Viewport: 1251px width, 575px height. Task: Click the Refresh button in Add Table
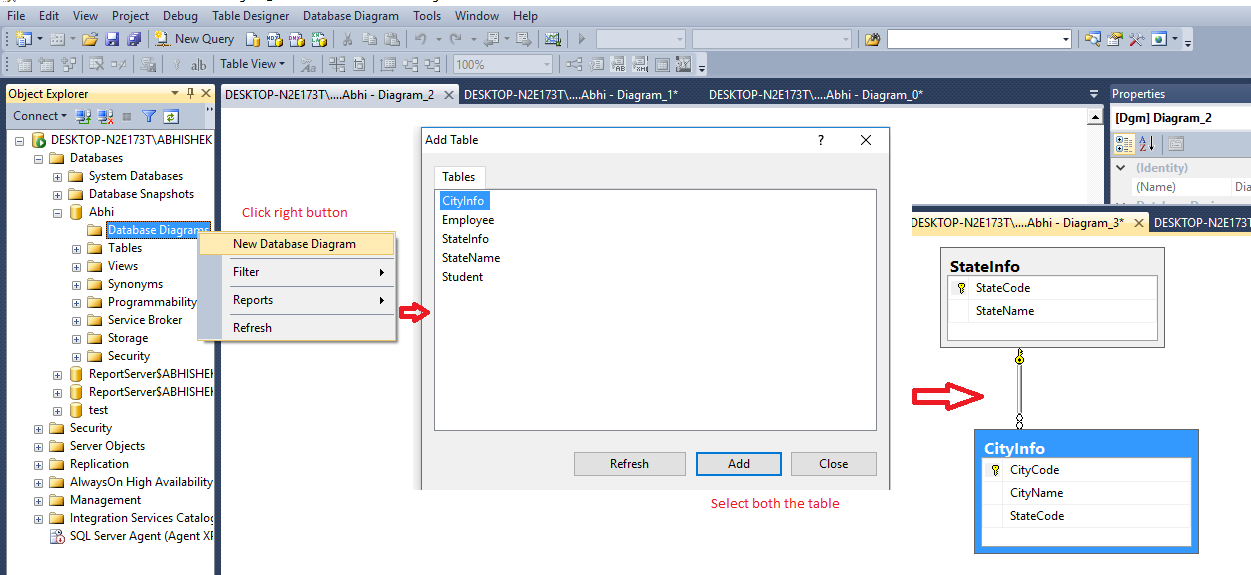(x=629, y=464)
